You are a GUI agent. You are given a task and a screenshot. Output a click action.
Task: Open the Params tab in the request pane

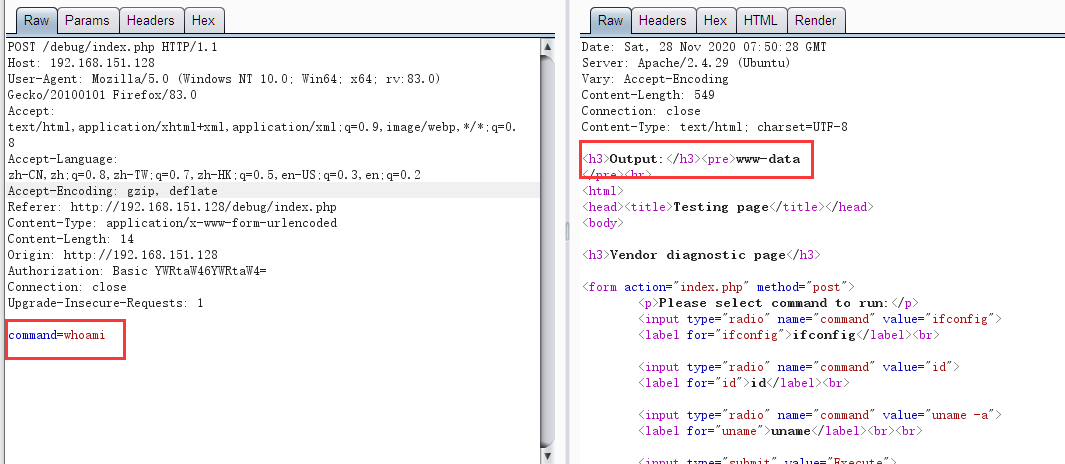(88, 20)
